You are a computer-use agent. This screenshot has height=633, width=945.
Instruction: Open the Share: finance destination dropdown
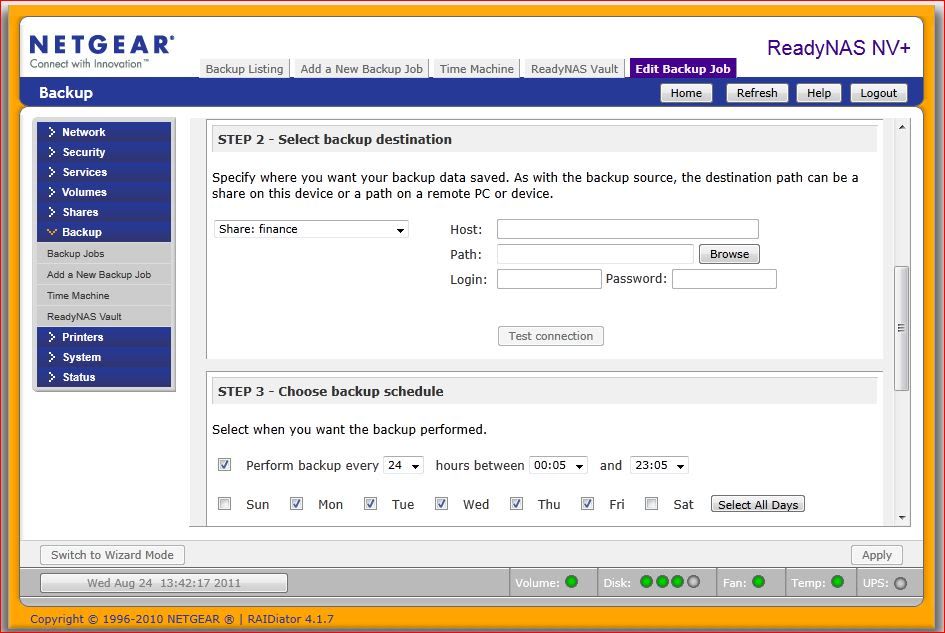[x=311, y=229]
